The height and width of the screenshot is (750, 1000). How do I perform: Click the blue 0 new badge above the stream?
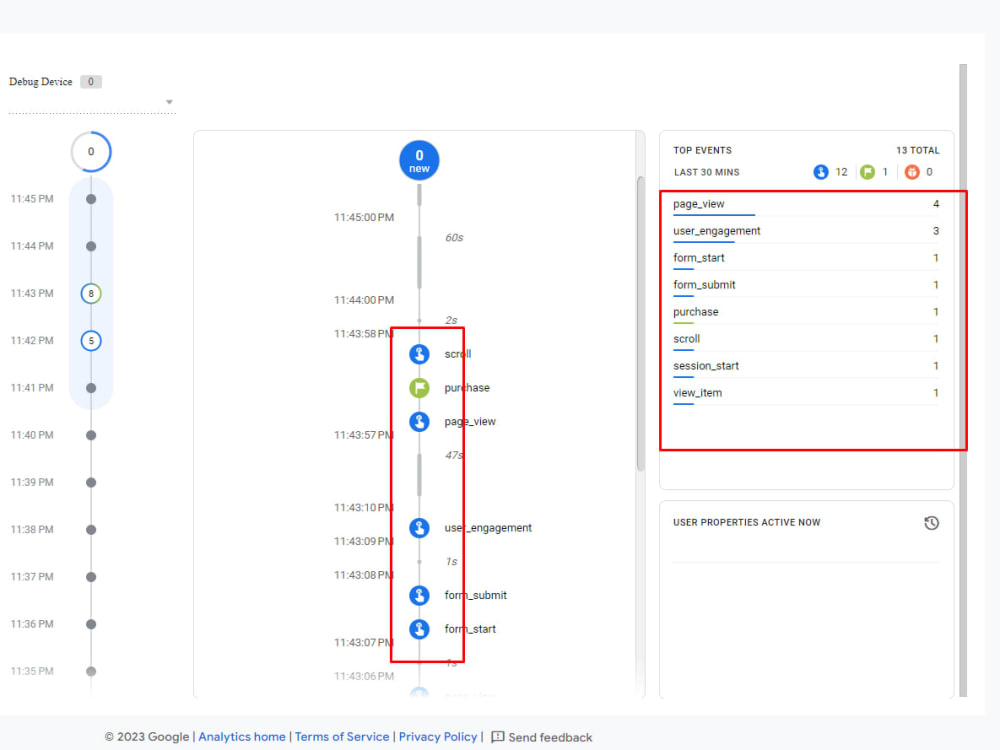pyautogui.click(x=419, y=159)
